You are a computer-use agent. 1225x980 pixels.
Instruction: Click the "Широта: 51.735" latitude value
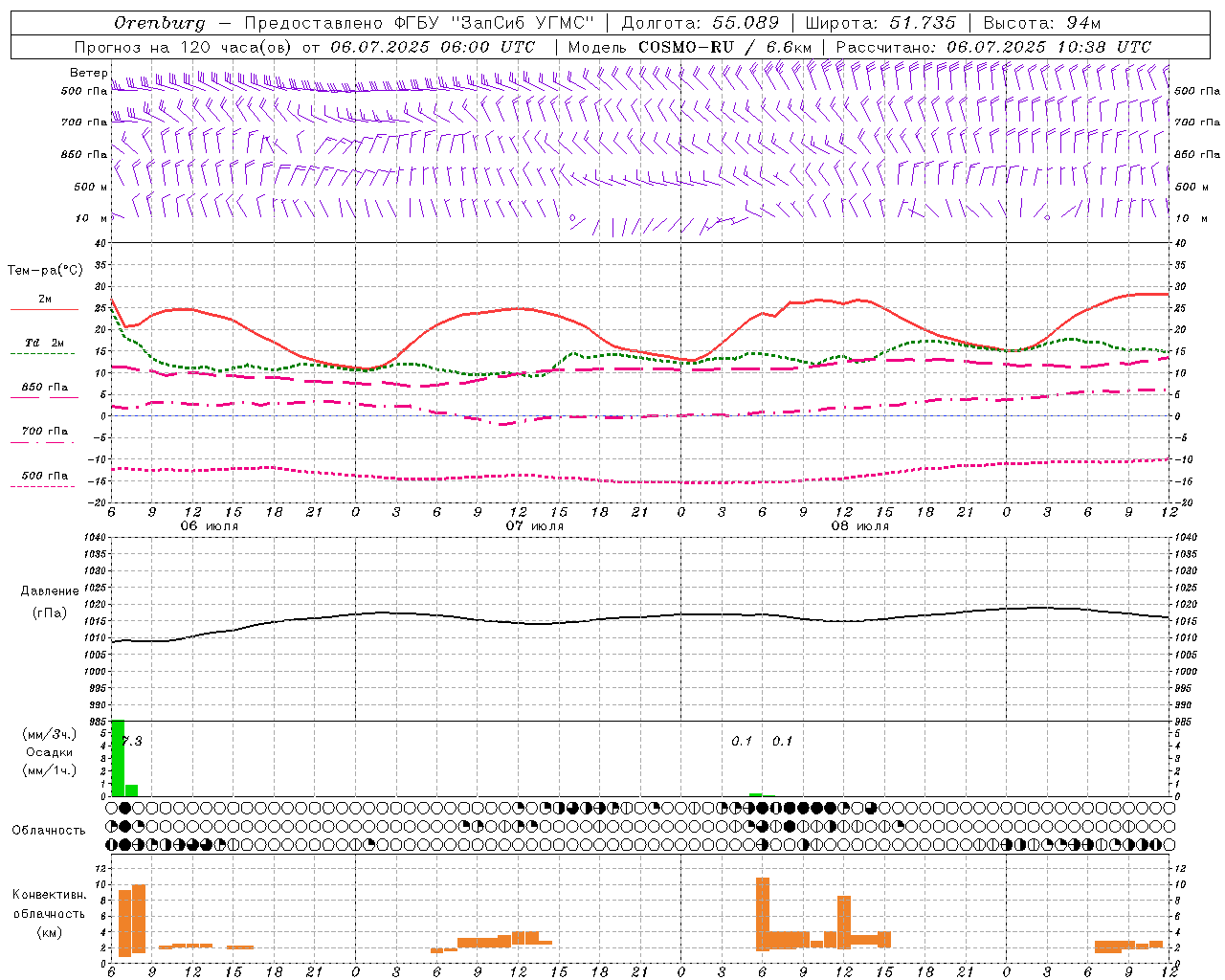point(880,23)
